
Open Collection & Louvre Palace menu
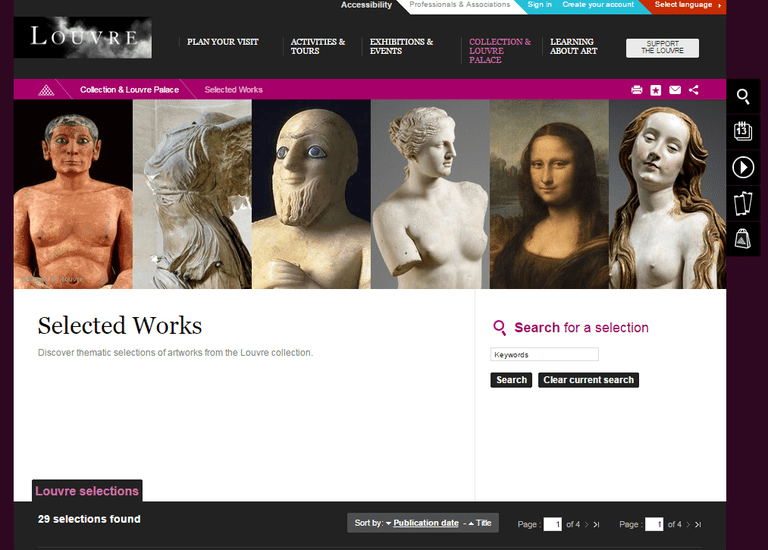(x=500, y=51)
